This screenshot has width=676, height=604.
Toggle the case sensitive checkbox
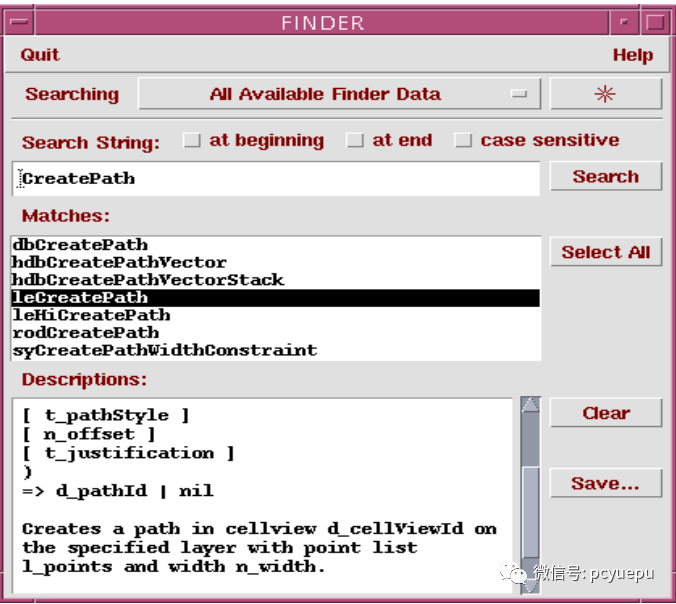pyautogui.click(x=463, y=140)
